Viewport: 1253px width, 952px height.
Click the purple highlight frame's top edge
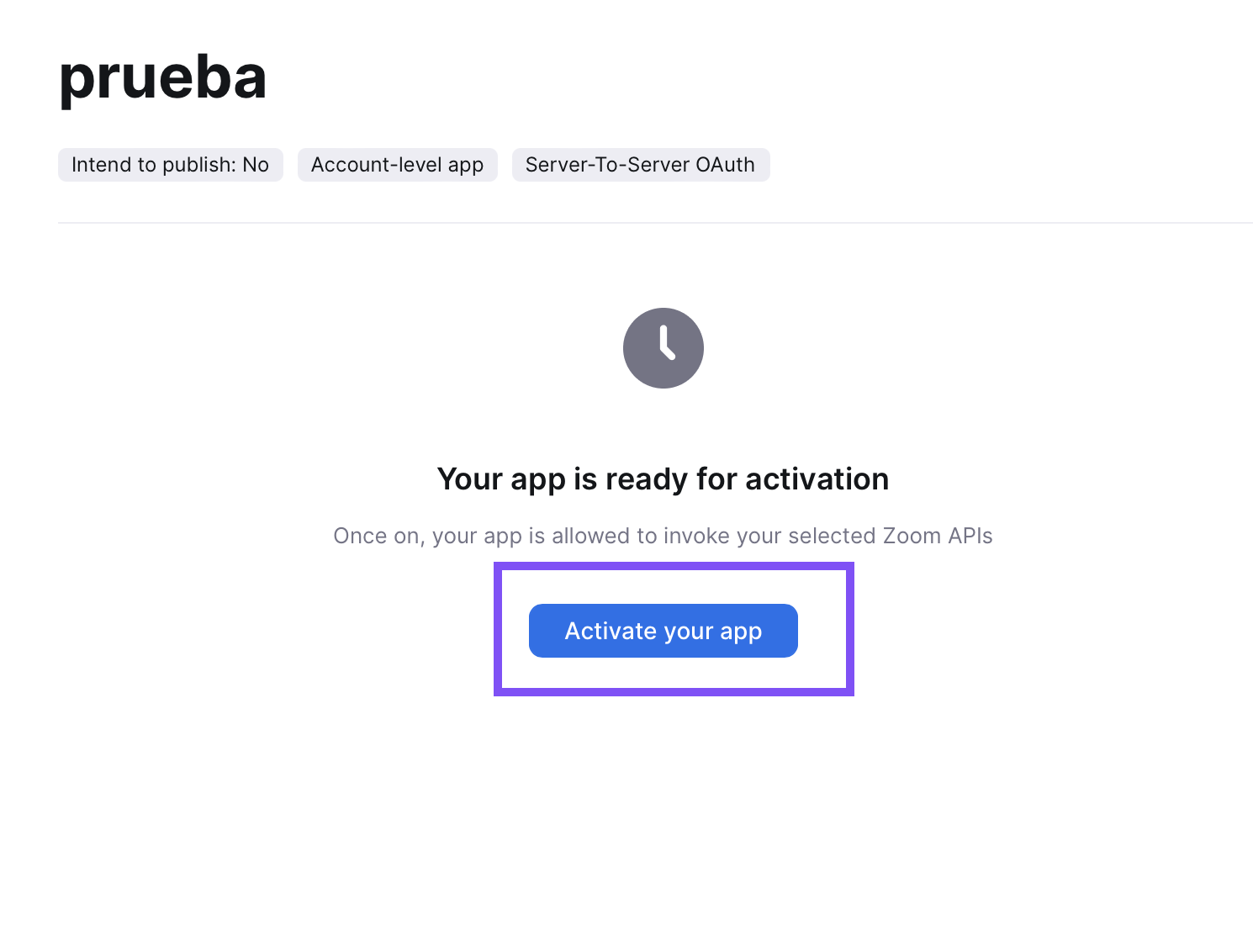click(674, 566)
